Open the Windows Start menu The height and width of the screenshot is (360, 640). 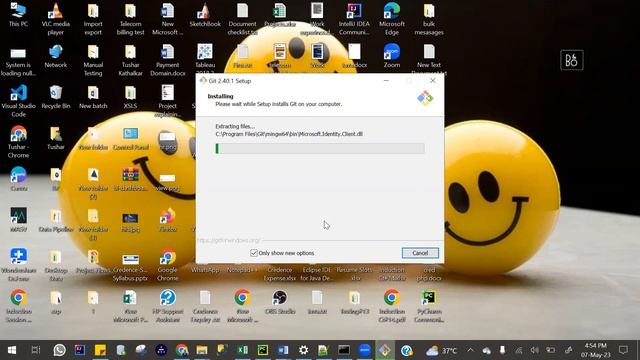coord(12,350)
